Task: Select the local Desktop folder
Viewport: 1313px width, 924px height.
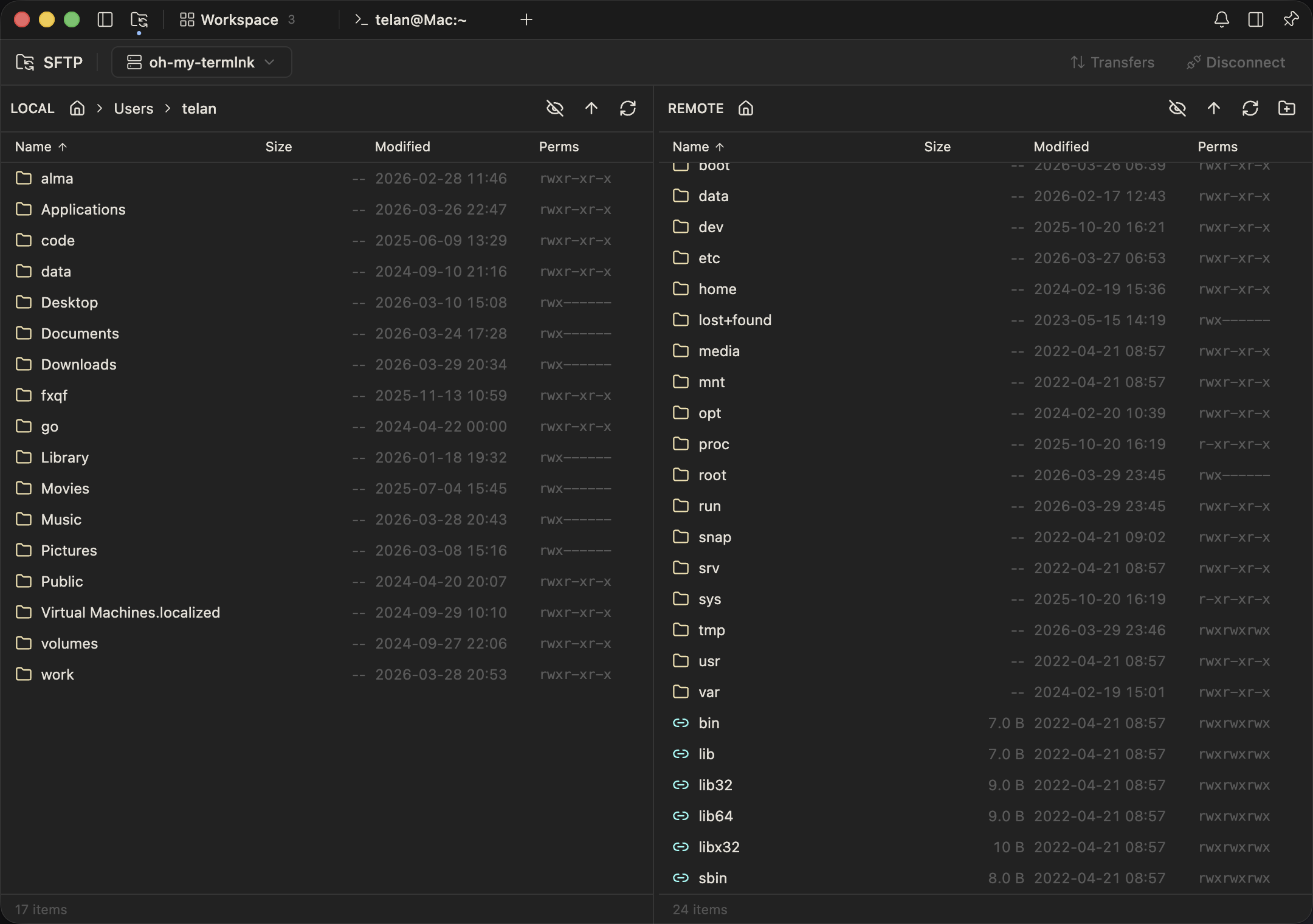Action: tap(326, 302)
